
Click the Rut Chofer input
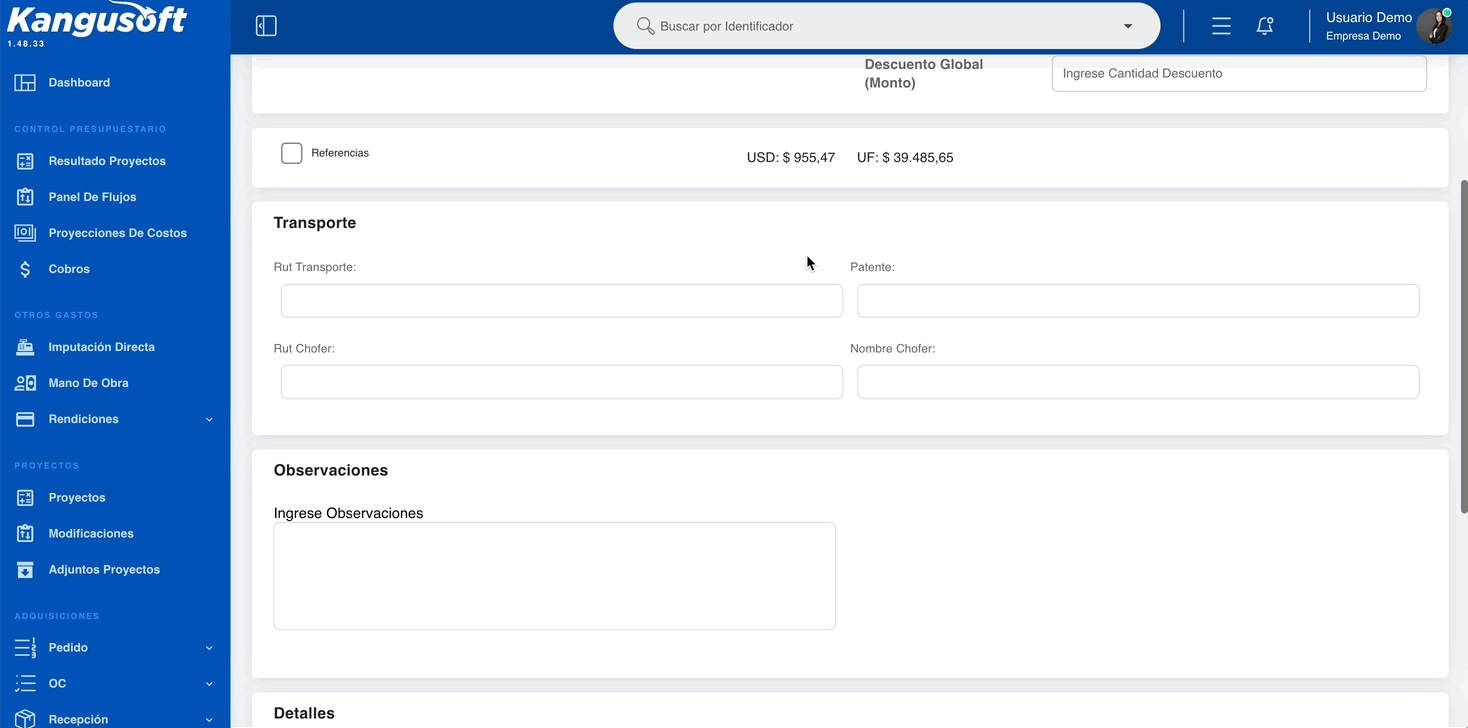coord(561,382)
